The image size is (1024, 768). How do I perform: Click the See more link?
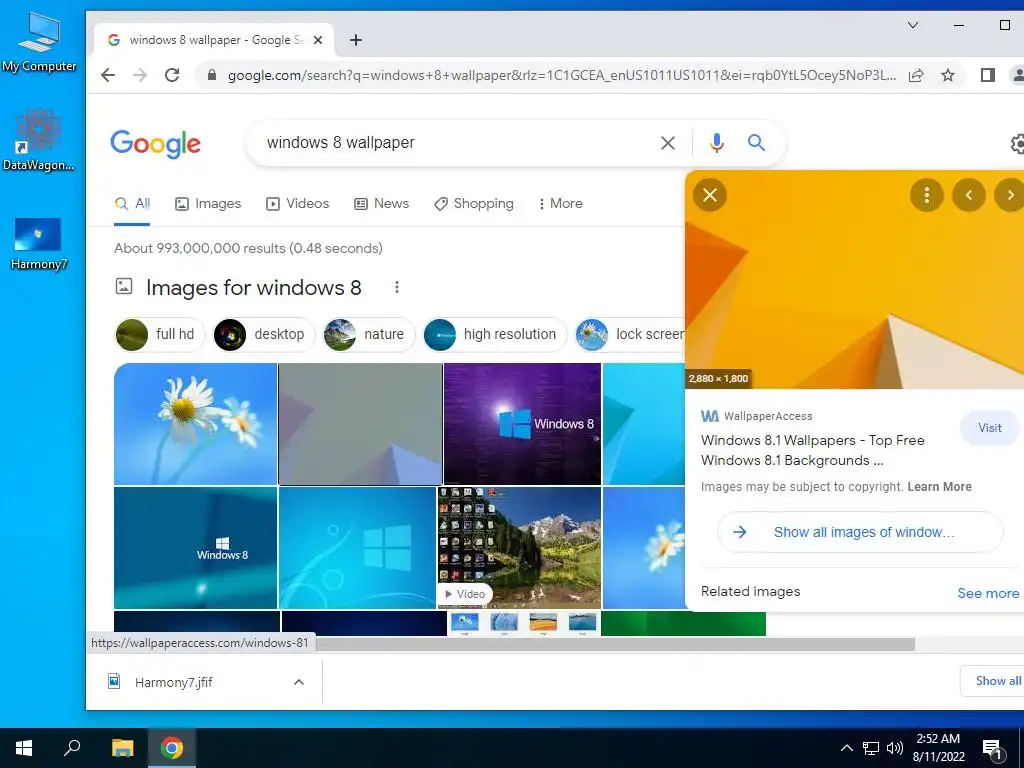click(987, 593)
